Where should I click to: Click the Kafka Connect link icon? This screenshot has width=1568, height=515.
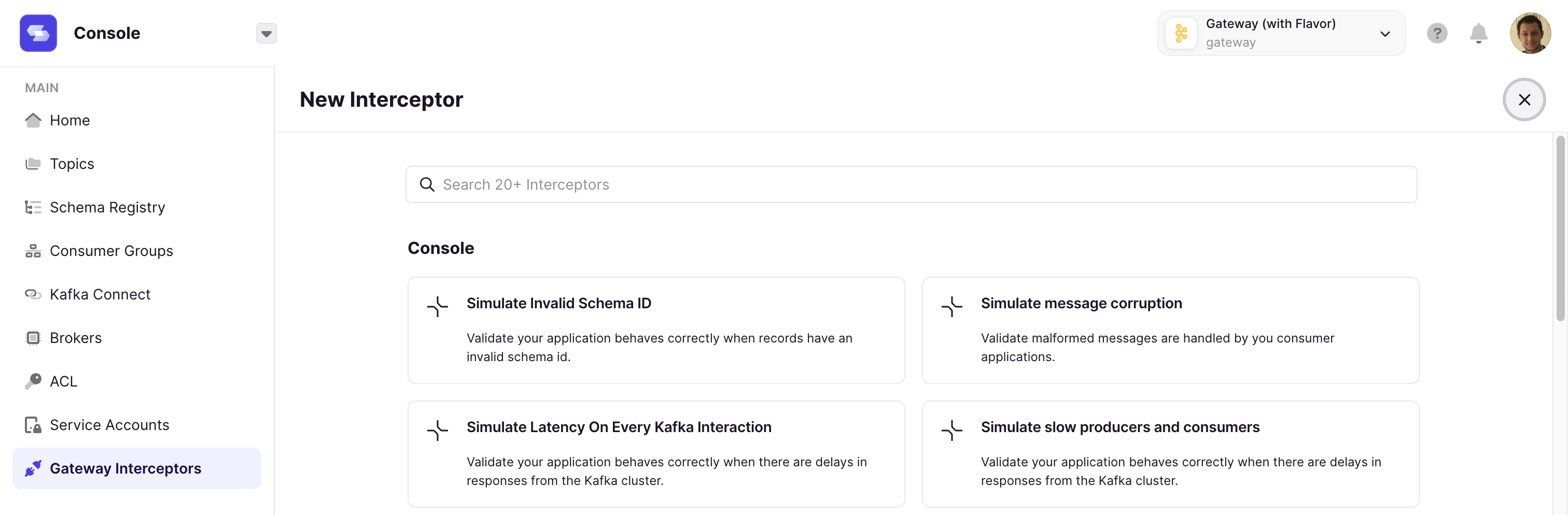33,294
